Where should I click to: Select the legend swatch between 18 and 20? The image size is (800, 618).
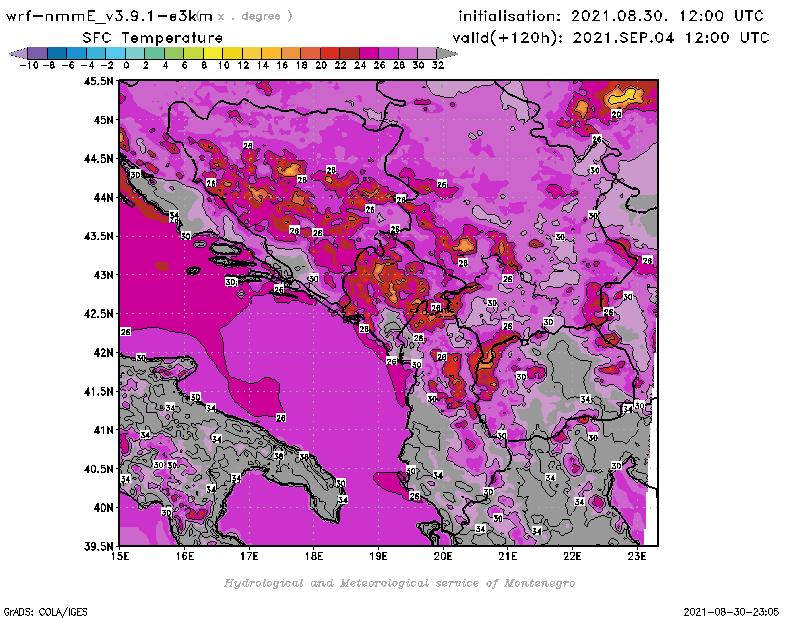[310, 53]
